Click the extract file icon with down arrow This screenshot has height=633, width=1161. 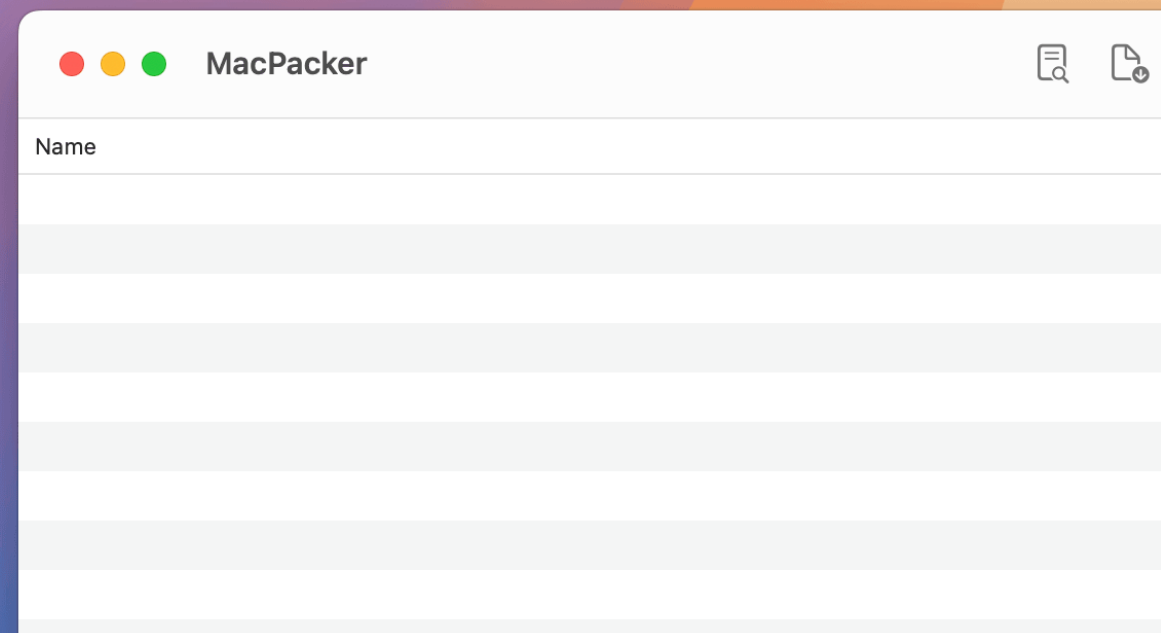coord(1128,63)
